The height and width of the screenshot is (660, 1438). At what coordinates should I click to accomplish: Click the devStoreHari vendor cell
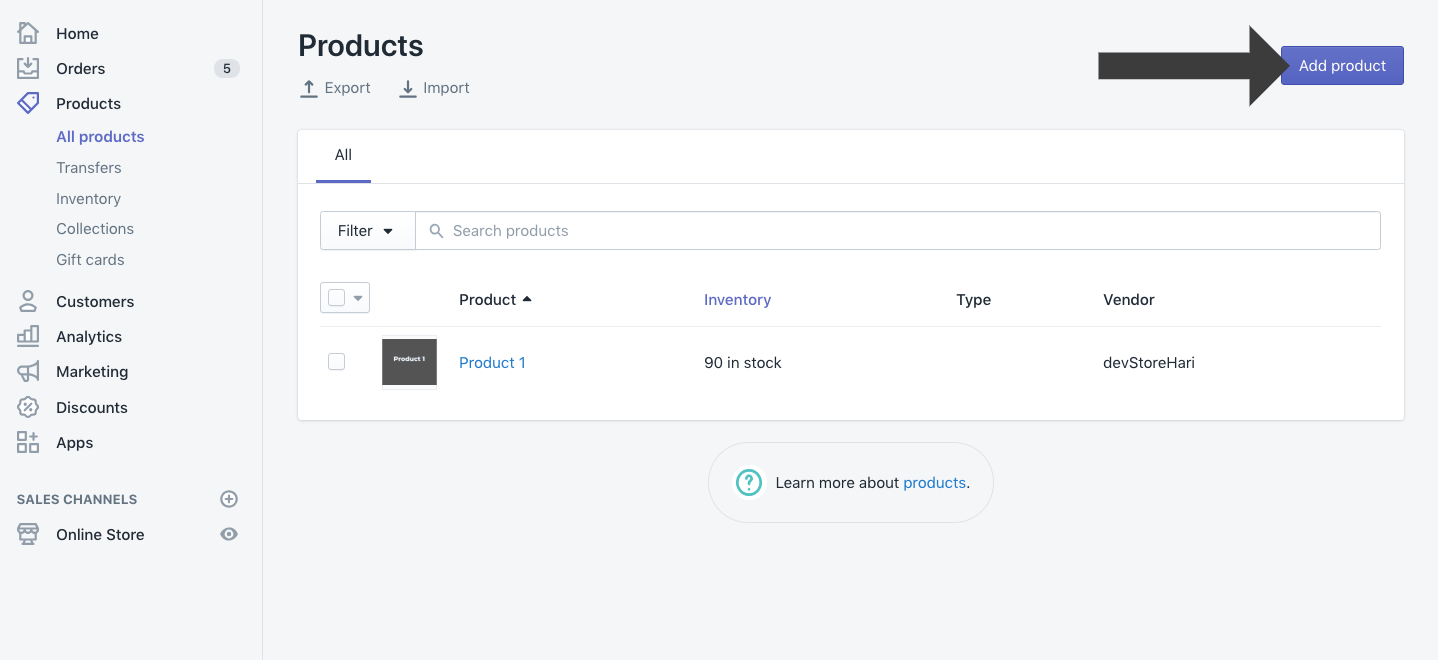point(1149,362)
